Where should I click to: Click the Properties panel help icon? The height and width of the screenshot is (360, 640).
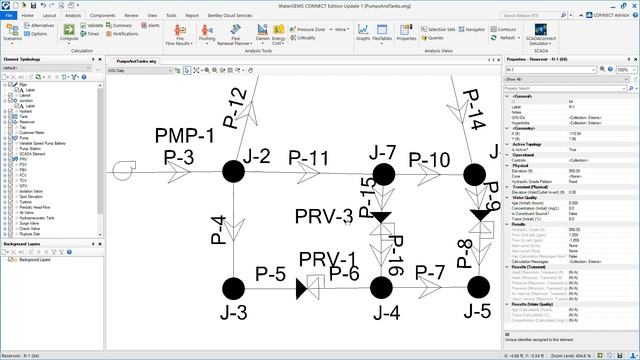click(610, 70)
